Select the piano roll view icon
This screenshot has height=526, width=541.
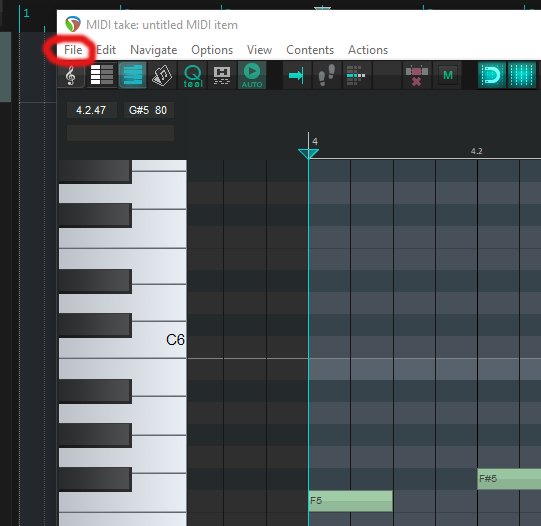pos(132,75)
